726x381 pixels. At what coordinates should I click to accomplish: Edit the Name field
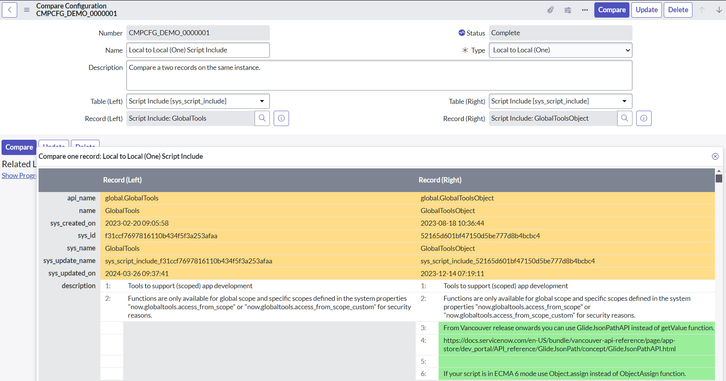[198, 50]
